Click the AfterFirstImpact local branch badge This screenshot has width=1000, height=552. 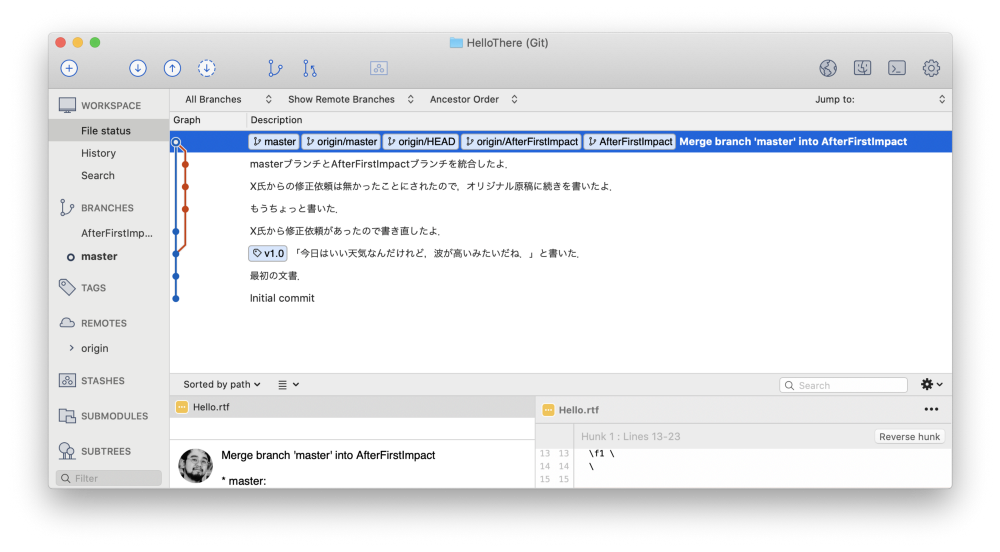point(629,142)
